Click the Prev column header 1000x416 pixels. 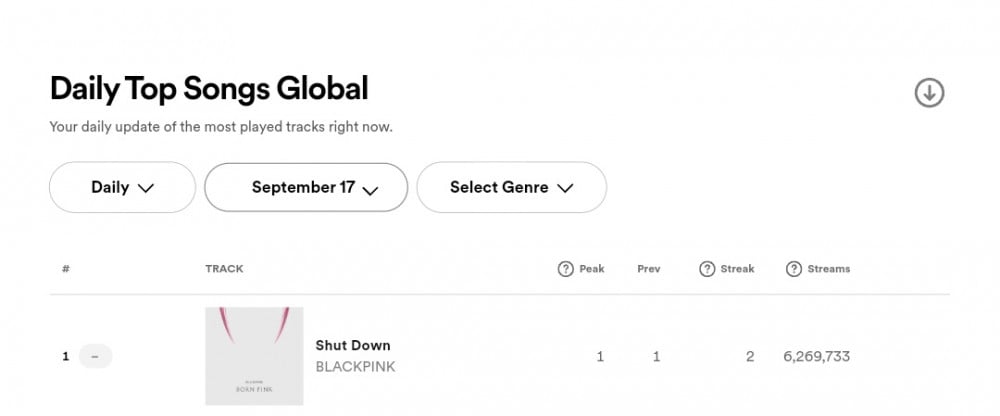point(649,269)
